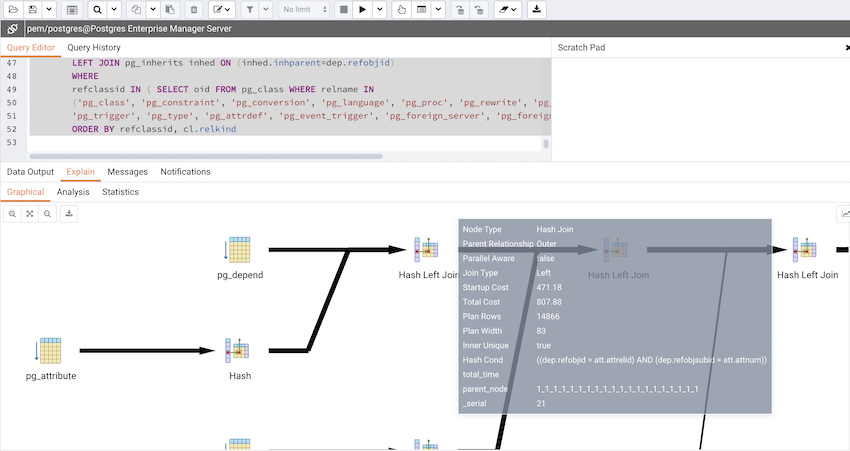This screenshot has width=850, height=451.
Task: Click the 'Plan Rows' 14866 value
Action: click(x=548, y=317)
